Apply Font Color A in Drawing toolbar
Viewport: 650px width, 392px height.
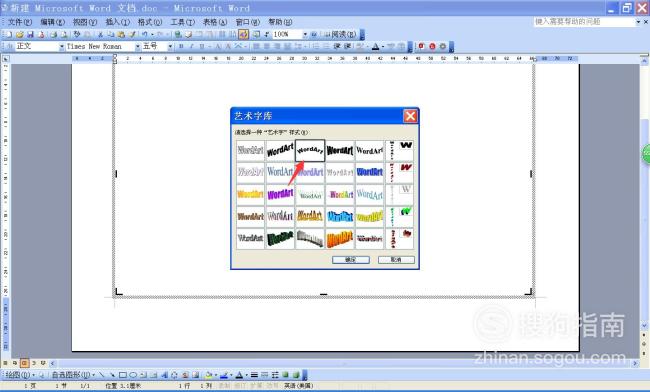coord(239,375)
